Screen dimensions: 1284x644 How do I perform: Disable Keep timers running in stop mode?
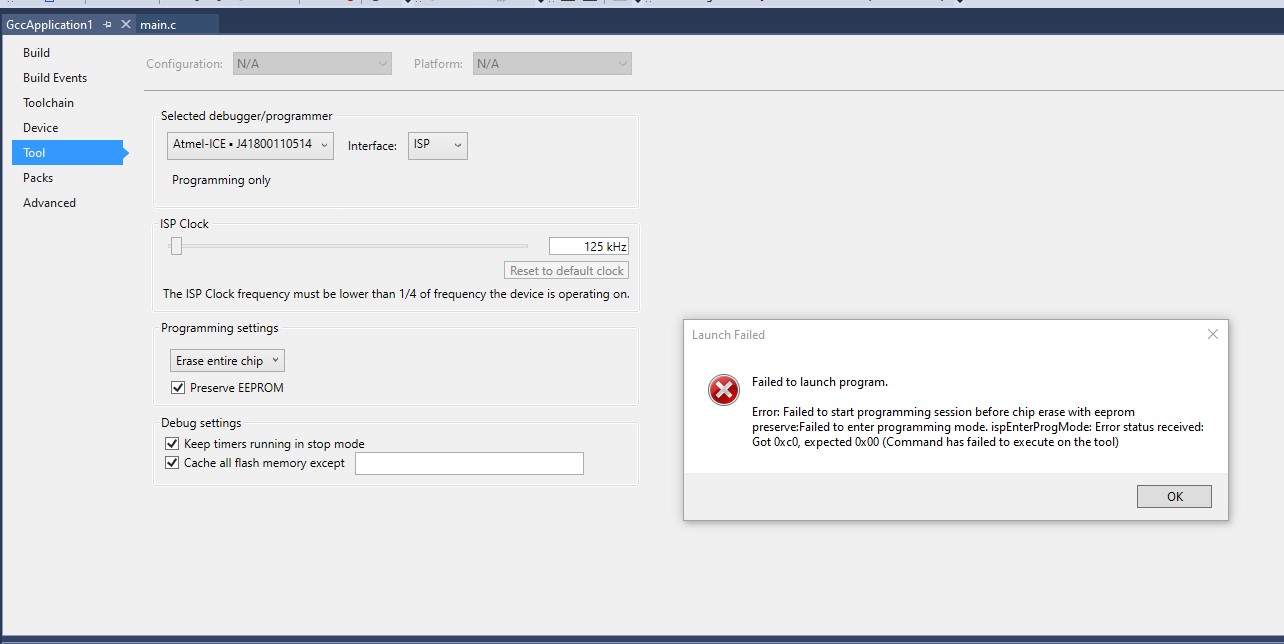[172, 444]
